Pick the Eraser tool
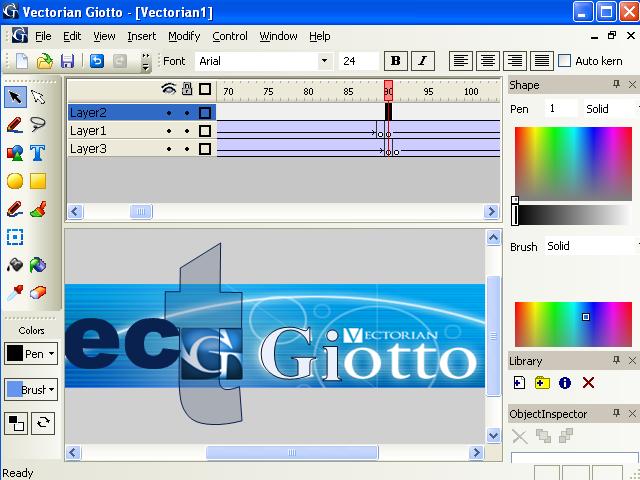Image resolution: width=640 pixels, height=480 pixels. (x=38, y=293)
